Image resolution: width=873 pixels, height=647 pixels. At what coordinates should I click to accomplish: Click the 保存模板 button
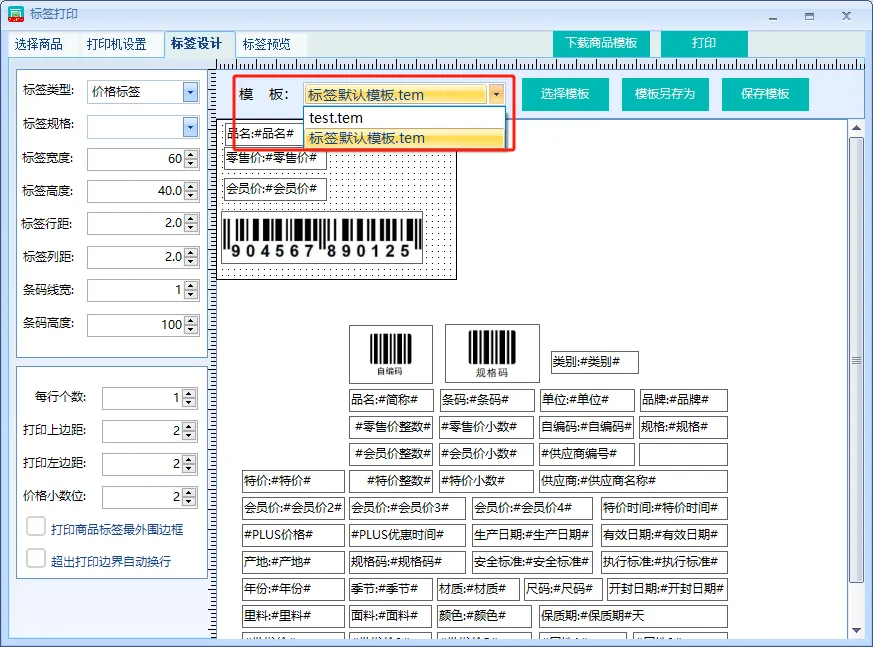point(765,94)
